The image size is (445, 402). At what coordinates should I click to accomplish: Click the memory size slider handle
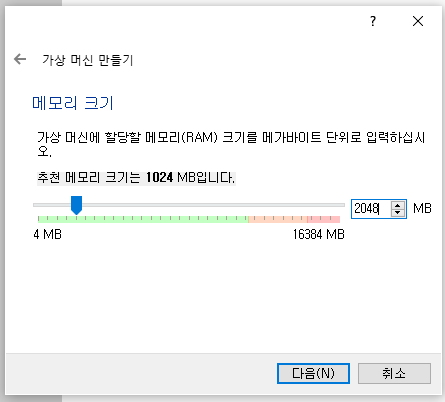coord(76,205)
